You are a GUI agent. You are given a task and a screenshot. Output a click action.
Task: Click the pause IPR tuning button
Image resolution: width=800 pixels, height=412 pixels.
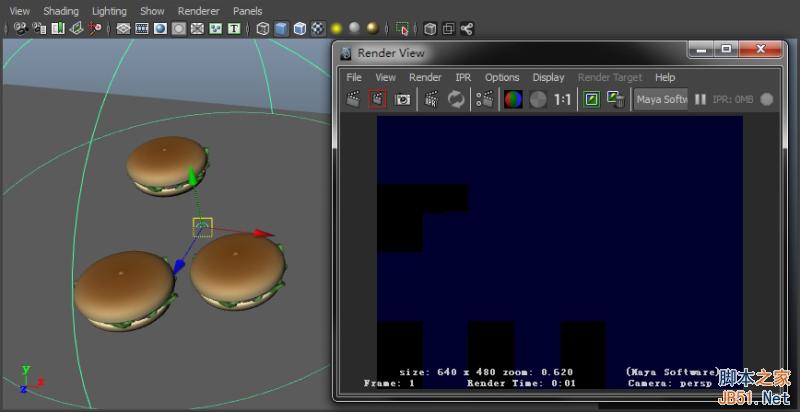[701, 99]
